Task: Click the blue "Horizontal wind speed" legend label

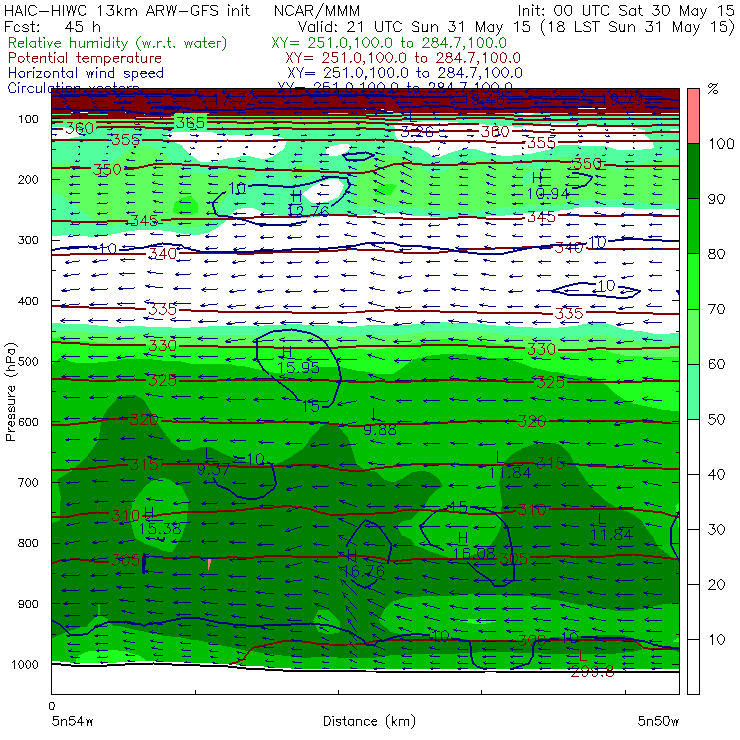Action: (86, 73)
